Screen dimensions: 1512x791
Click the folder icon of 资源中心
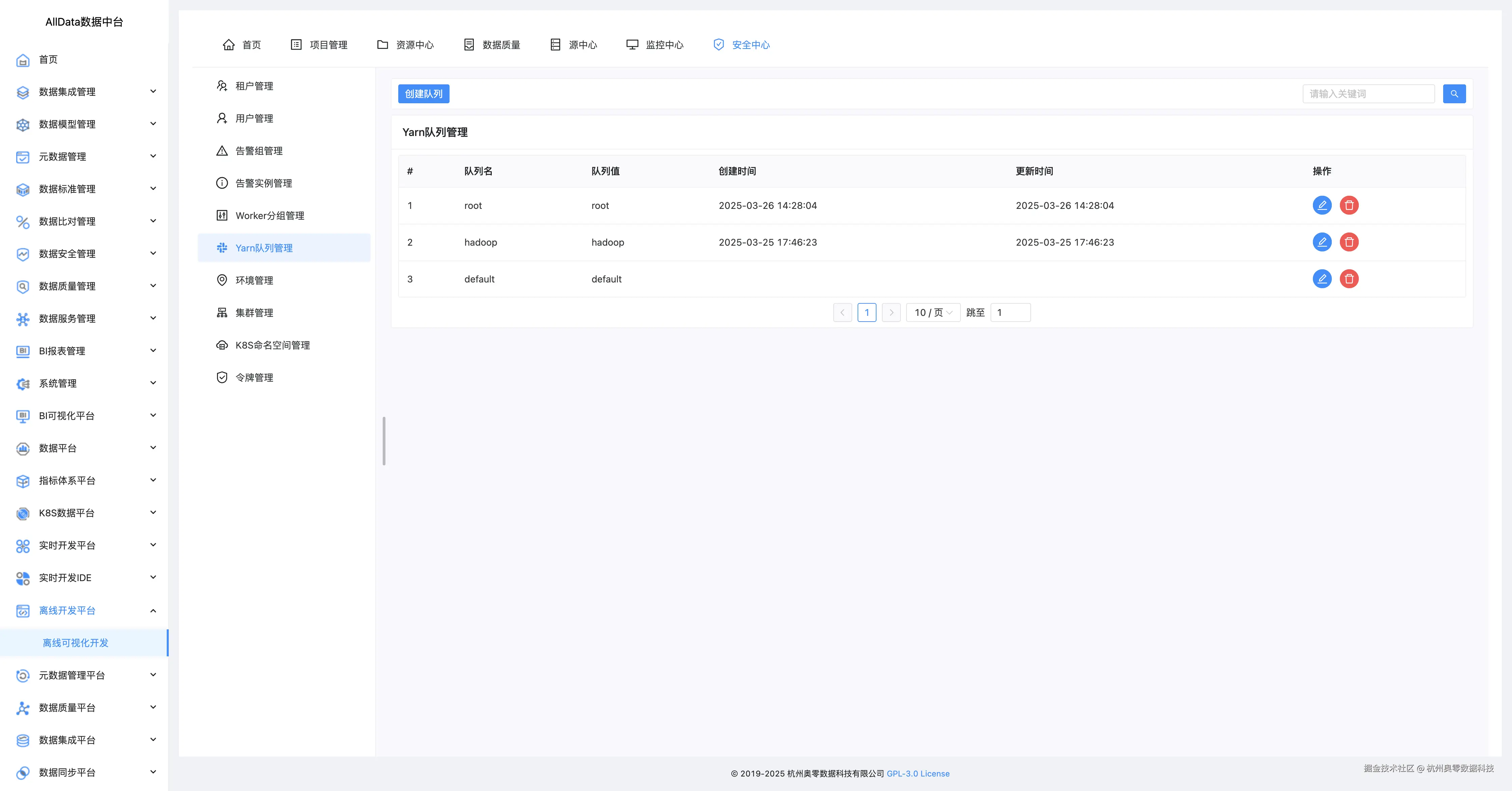pyautogui.click(x=383, y=45)
